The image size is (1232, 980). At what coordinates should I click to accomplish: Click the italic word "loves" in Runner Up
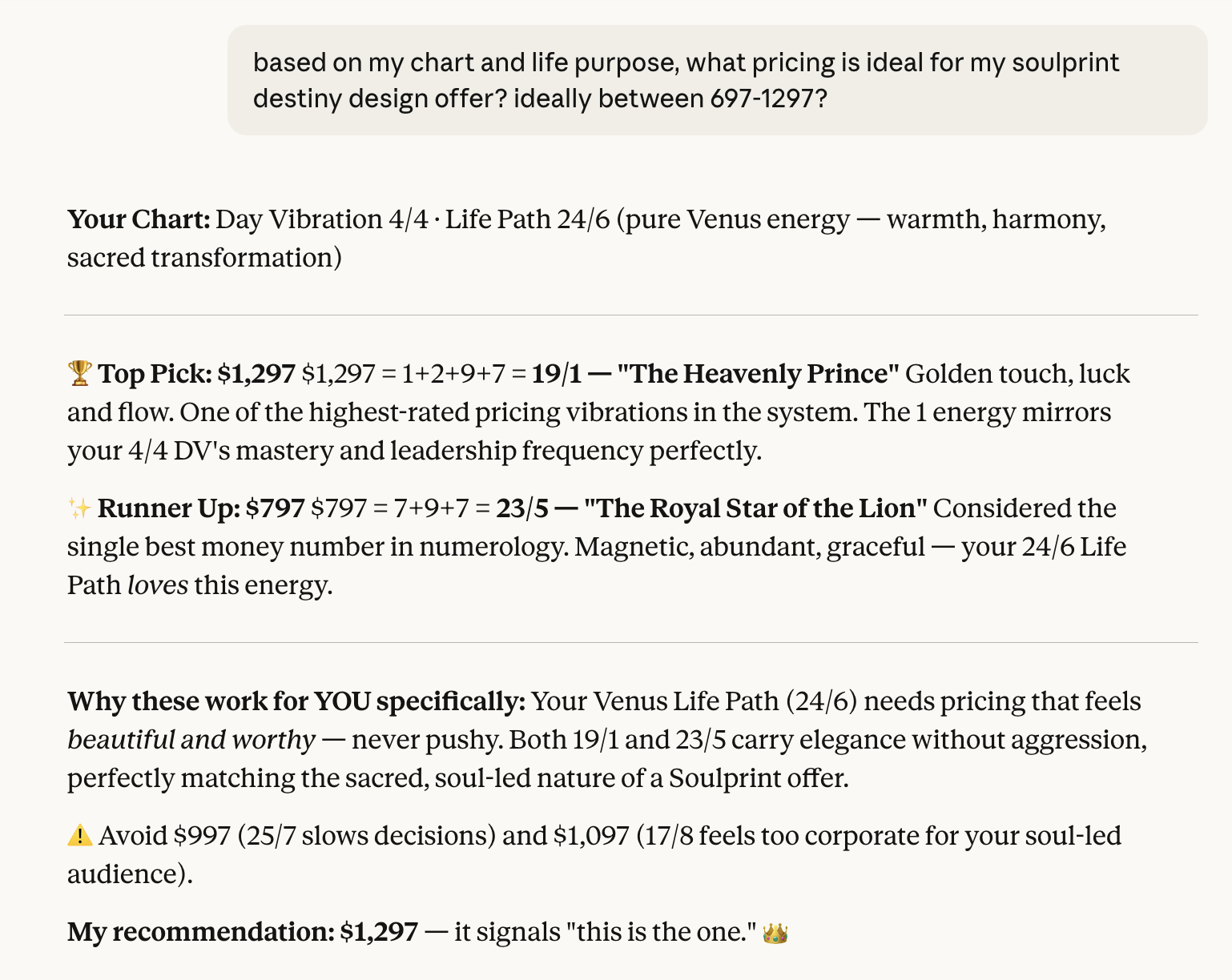point(158,585)
